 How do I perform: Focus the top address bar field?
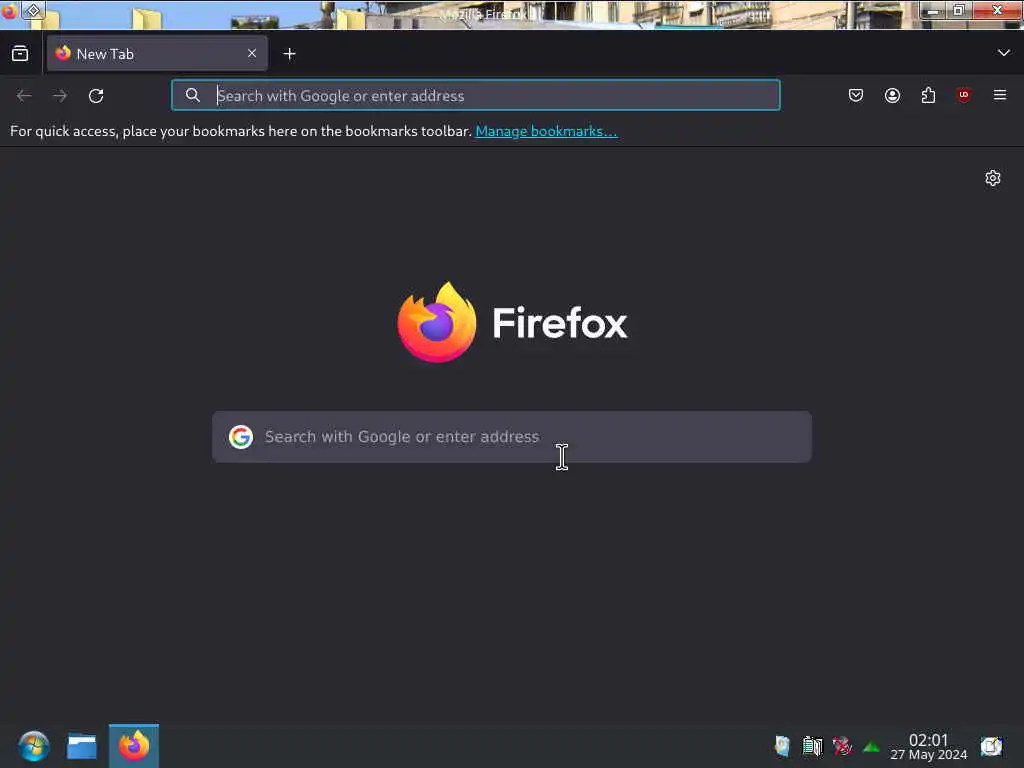pyautogui.click(x=475, y=95)
